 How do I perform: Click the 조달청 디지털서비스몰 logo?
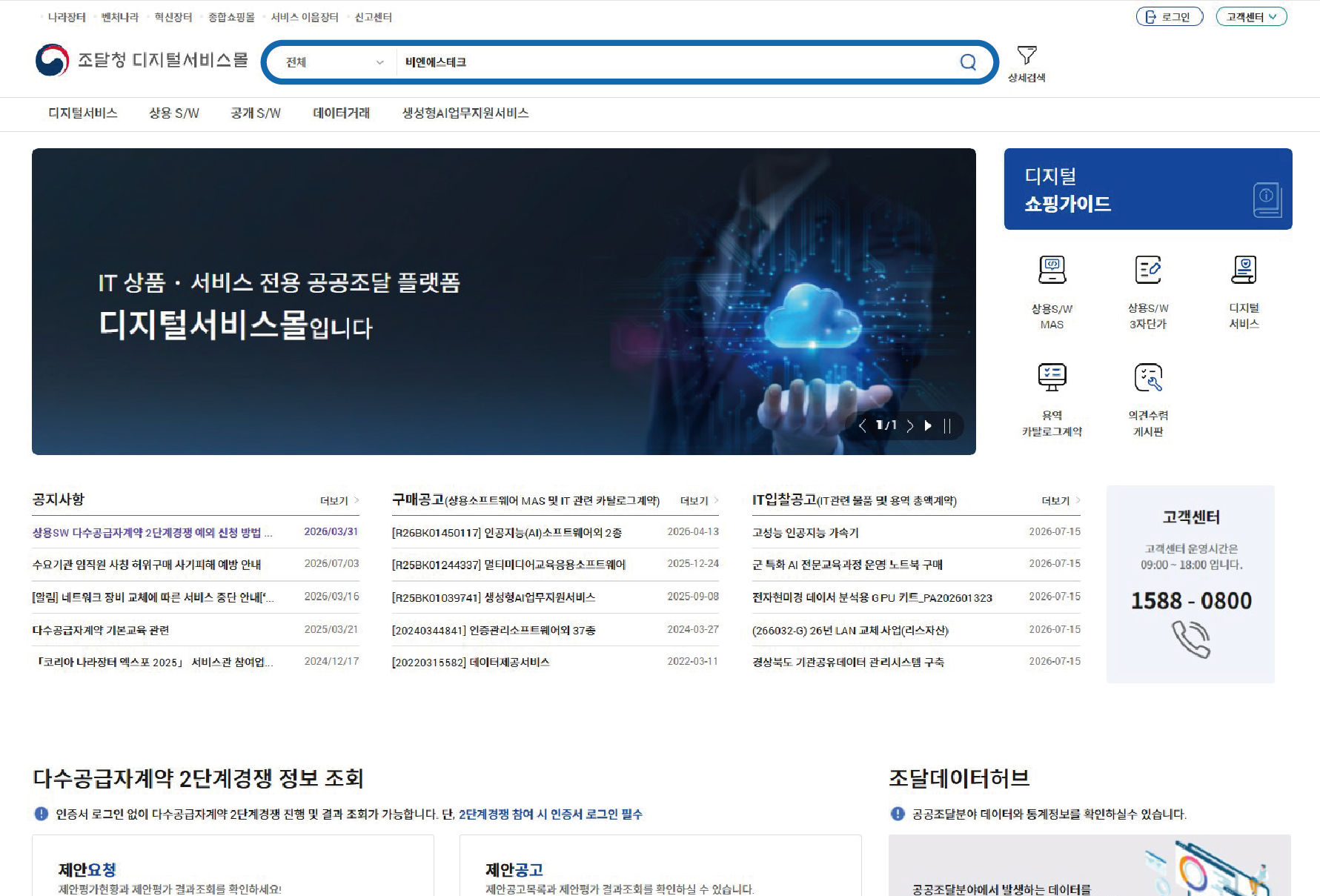[142, 60]
